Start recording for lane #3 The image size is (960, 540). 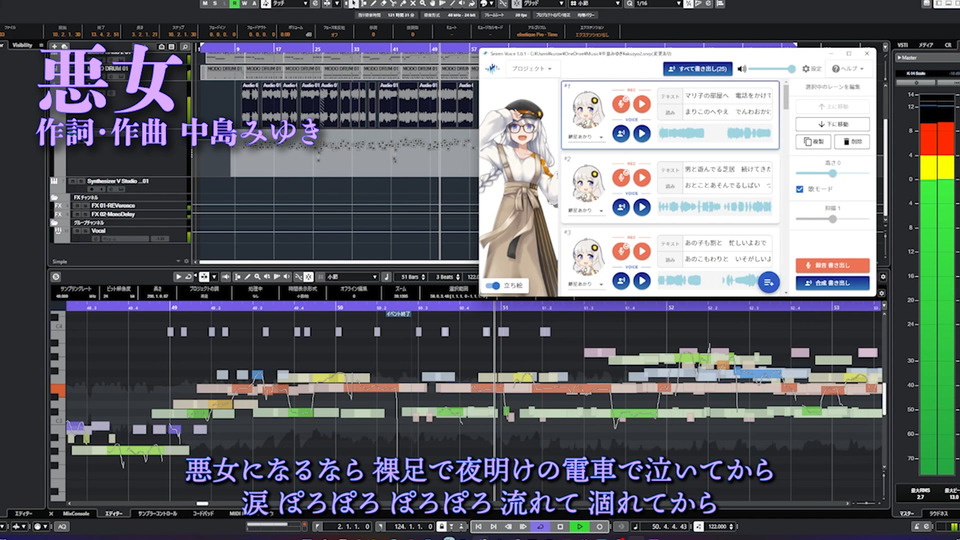[x=621, y=251]
